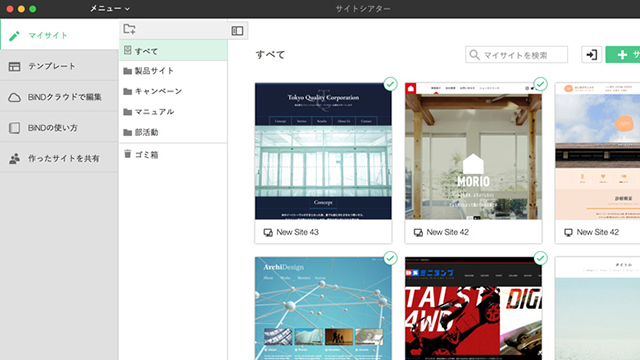Open the キャンペーン folder
This screenshot has height=360, width=640.
[173, 91]
